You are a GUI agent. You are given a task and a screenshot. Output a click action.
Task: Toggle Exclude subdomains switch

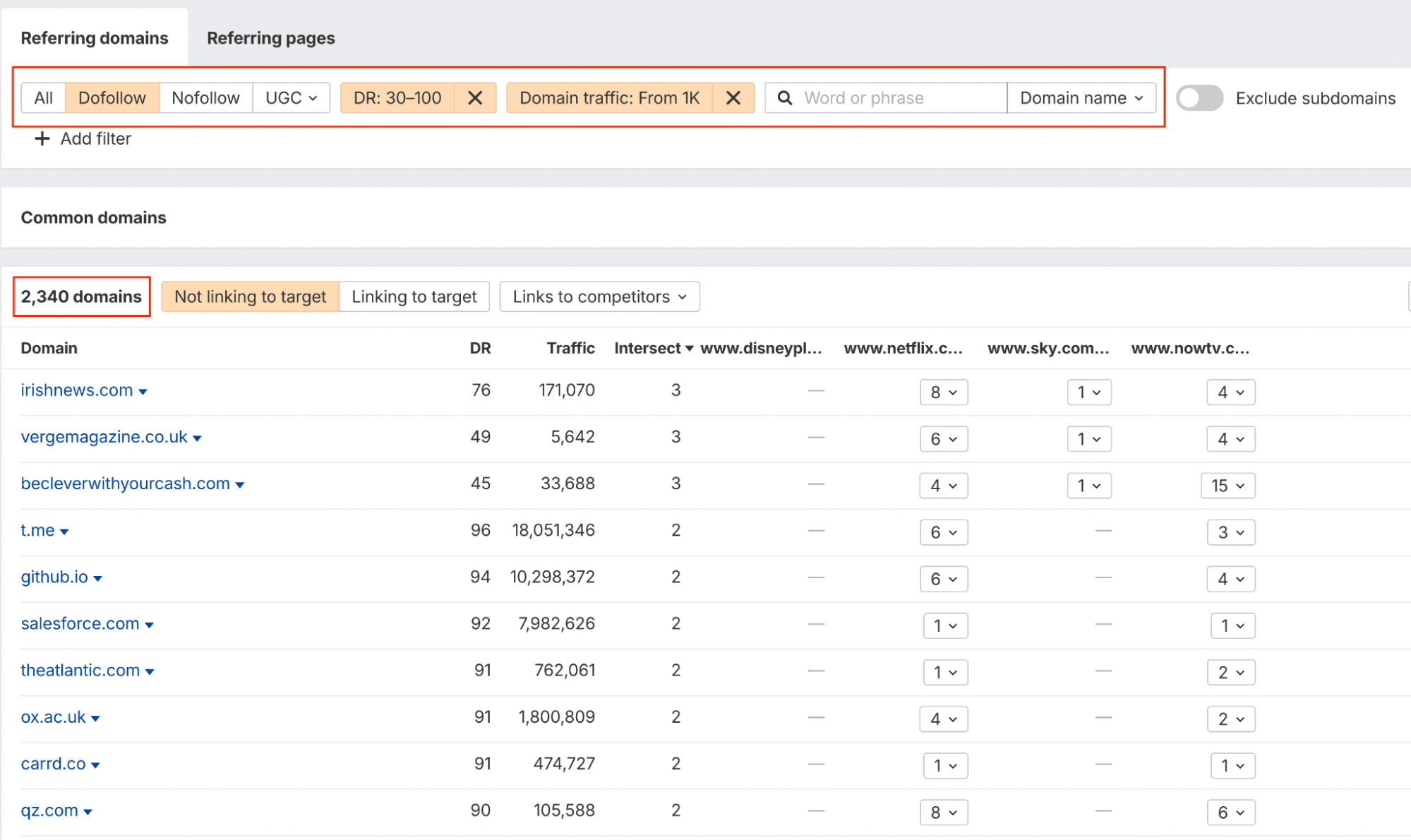pyautogui.click(x=1199, y=98)
